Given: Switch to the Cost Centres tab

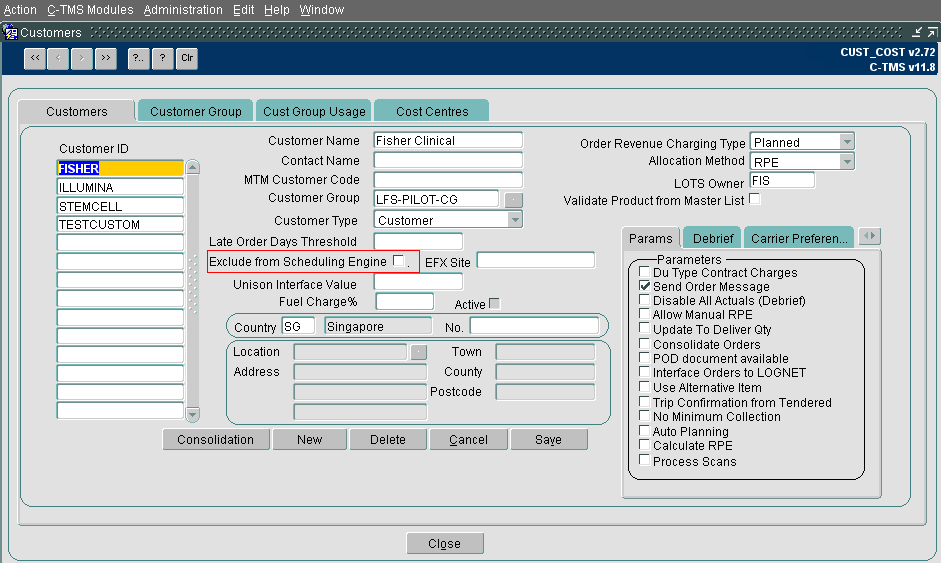Looking at the screenshot, I should (x=431, y=111).
